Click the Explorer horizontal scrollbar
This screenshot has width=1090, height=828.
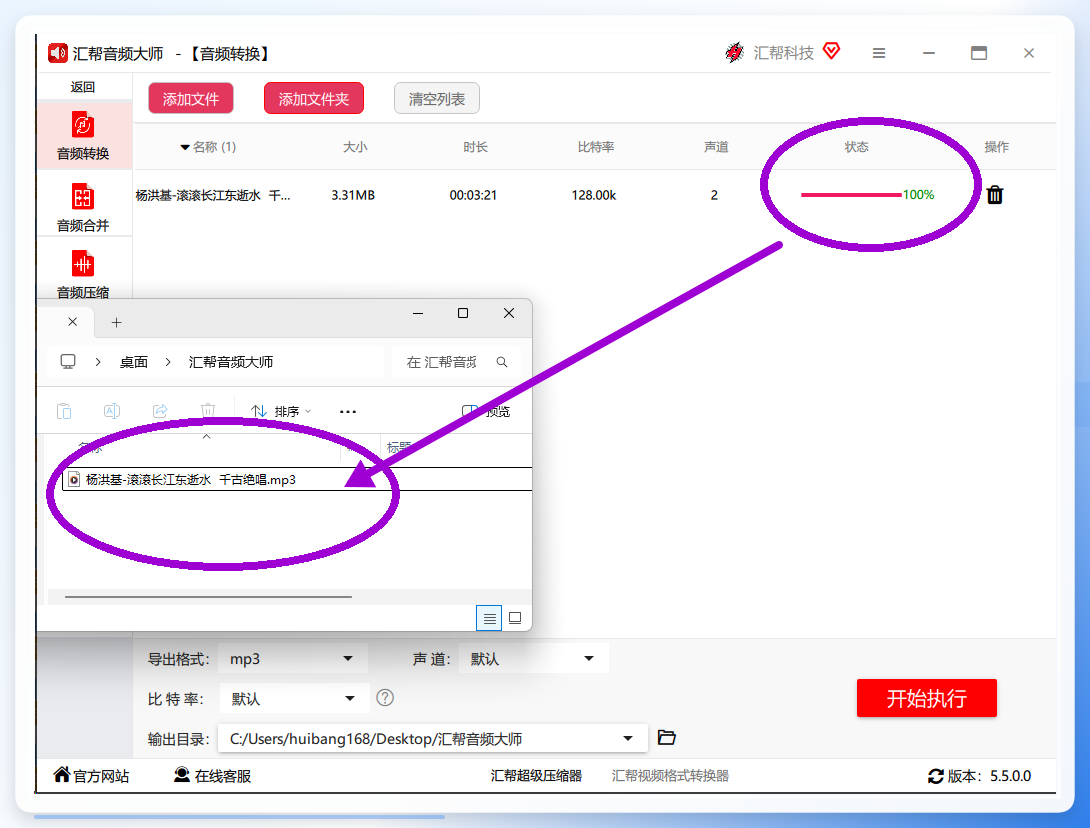click(209, 596)
